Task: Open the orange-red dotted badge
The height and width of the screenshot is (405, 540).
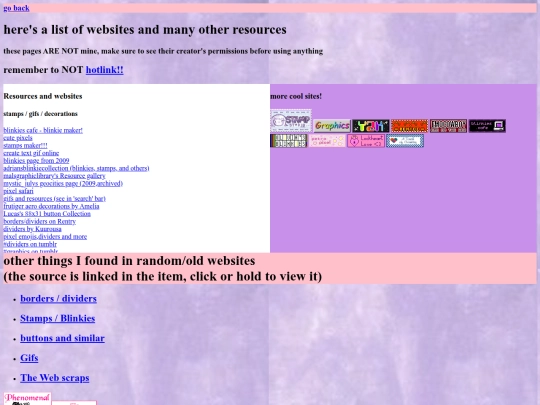Action: pyautogui.click(x=409, y=126)
